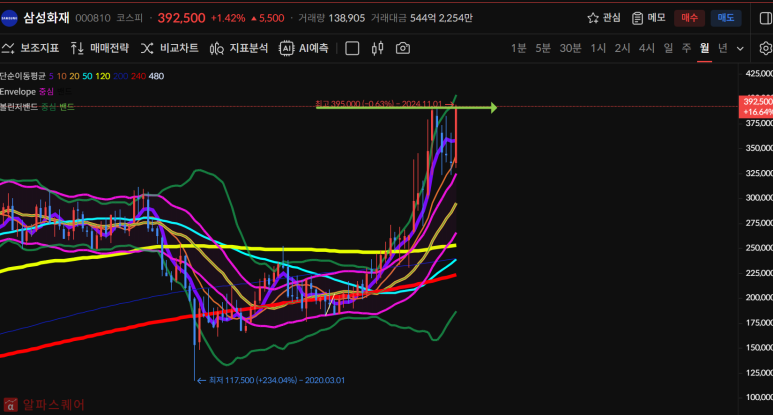Toggle the red 240 moving average
Screen dimensions: 773x415
point(138,76)
